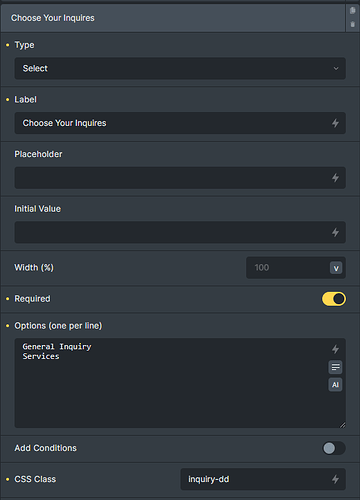Click dynamic data bolt in CSS Class field
This screenshot has height=500, width=360.
coord(335,479)
